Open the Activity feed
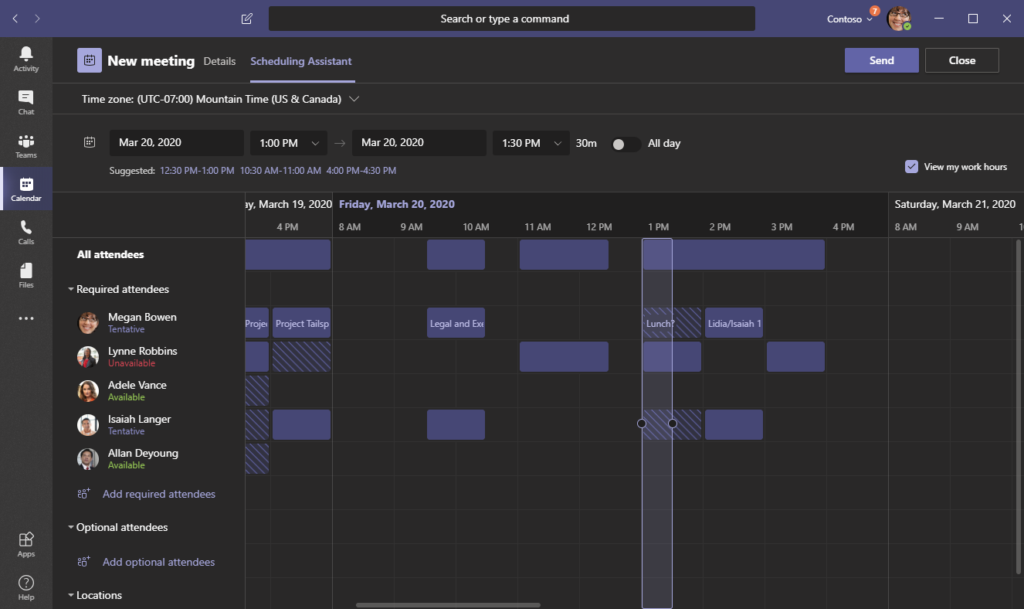This screenshot has width=1024, height=609. 26,59
